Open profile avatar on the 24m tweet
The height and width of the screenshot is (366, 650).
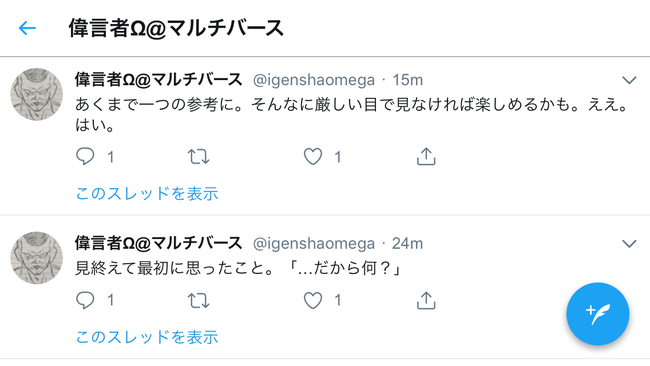click(x=36, y=258)
